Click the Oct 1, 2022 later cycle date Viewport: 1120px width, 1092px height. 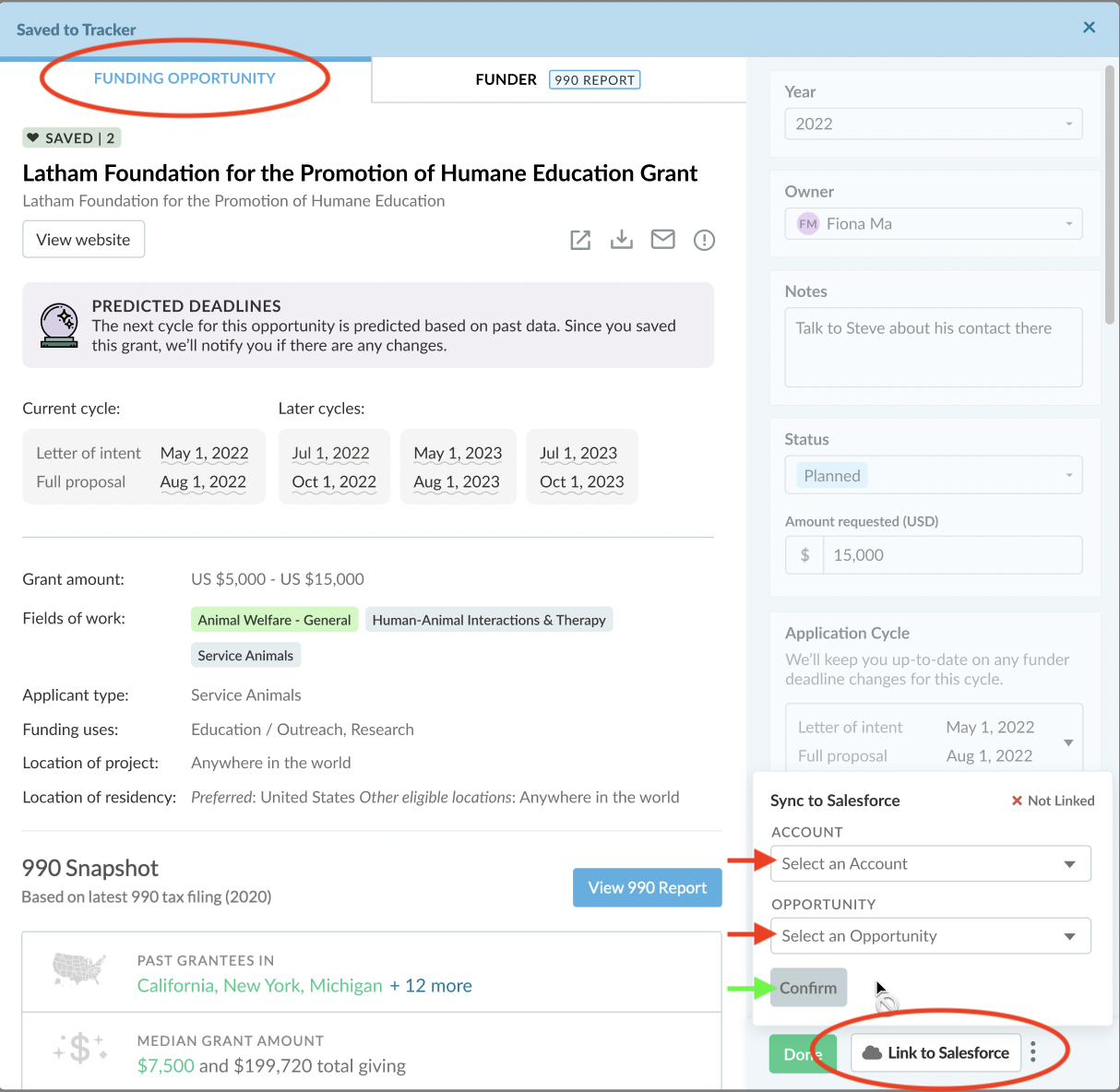(334, 481)
